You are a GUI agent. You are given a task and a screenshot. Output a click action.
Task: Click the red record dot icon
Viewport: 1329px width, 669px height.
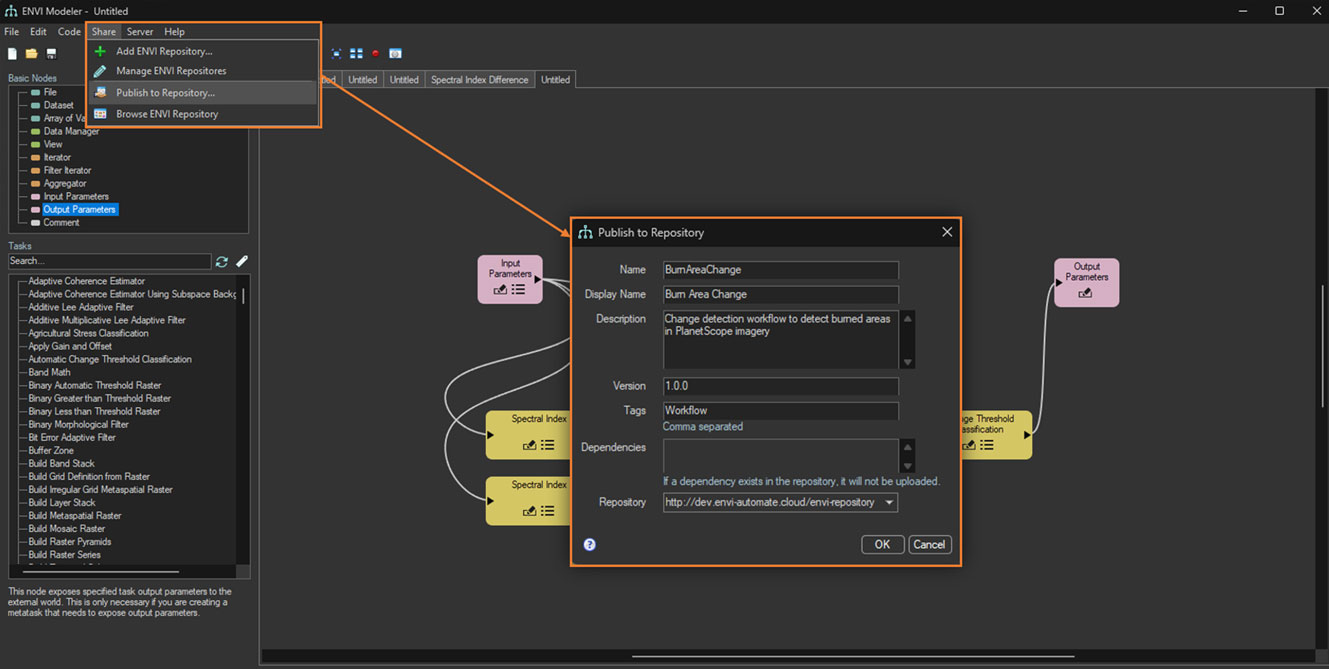point(376,54)
